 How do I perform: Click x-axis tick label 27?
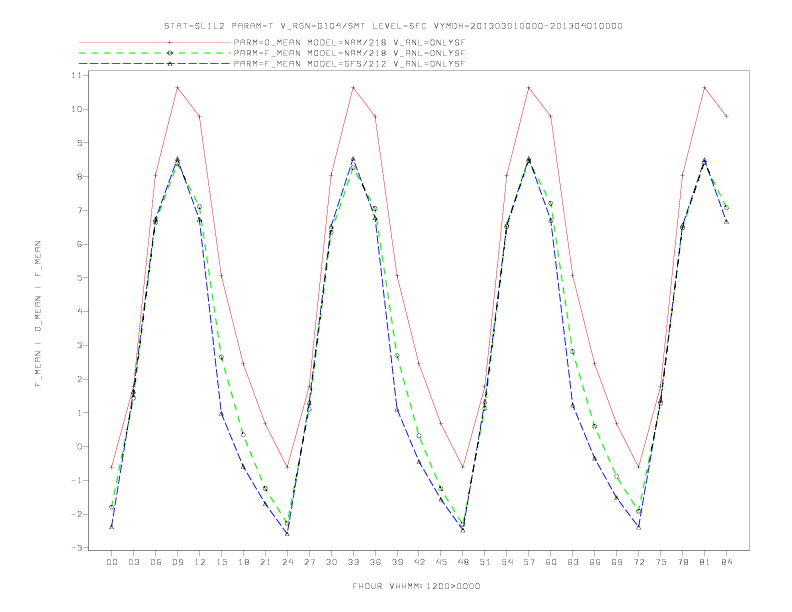pos(309,562)
